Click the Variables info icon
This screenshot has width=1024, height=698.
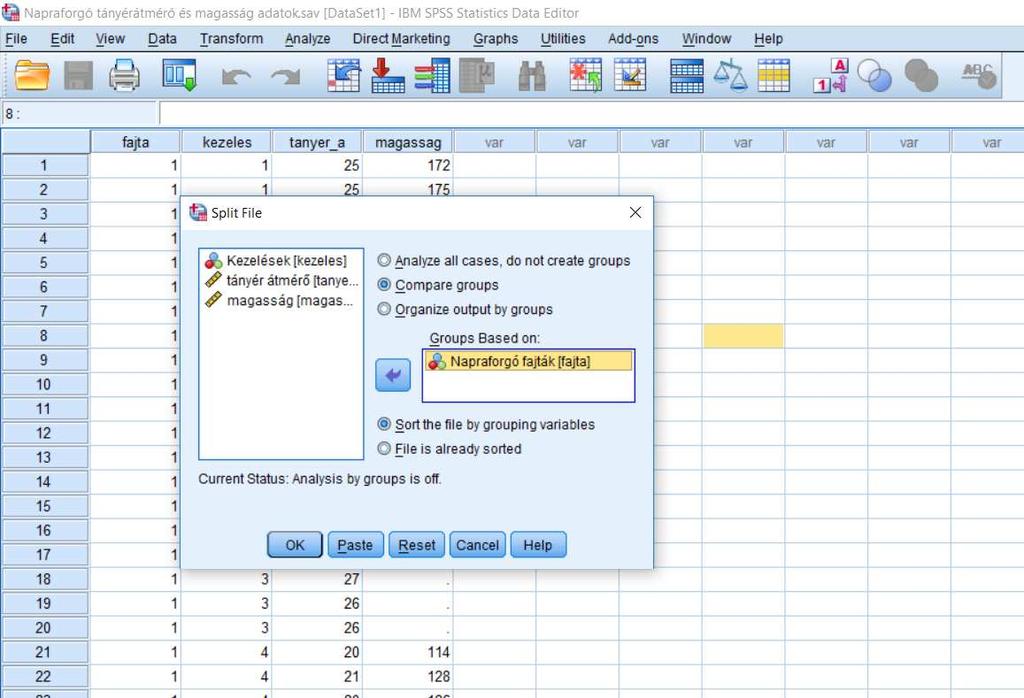pyautogui.click(x=432, y=75)
